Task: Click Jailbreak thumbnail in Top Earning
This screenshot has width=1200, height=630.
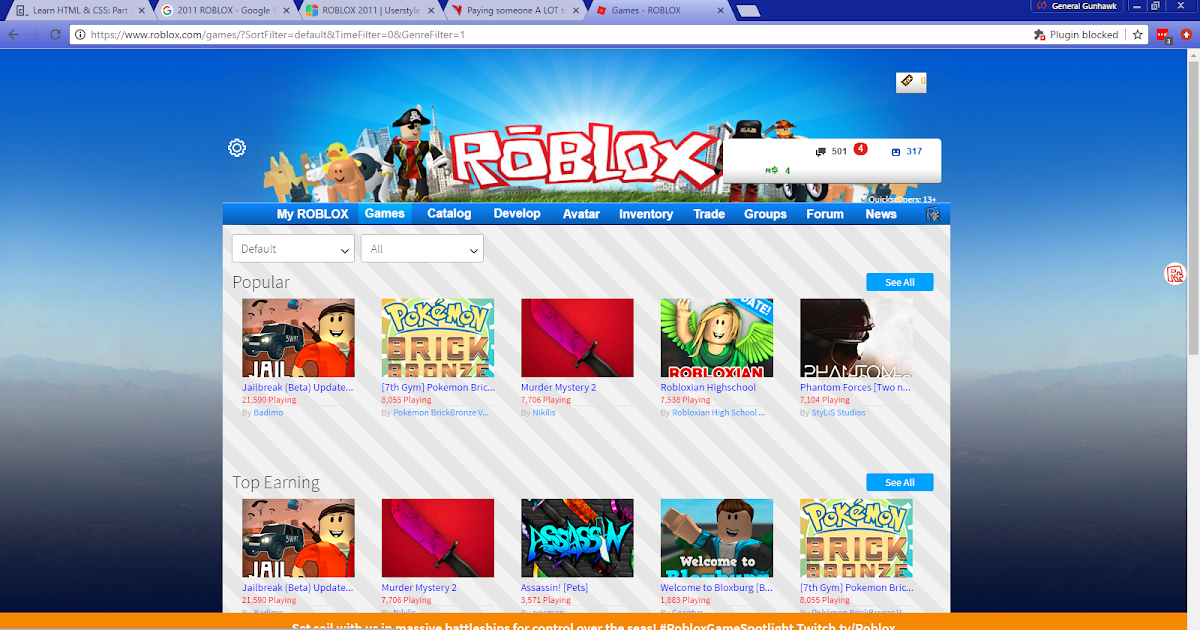Action: 298,538
